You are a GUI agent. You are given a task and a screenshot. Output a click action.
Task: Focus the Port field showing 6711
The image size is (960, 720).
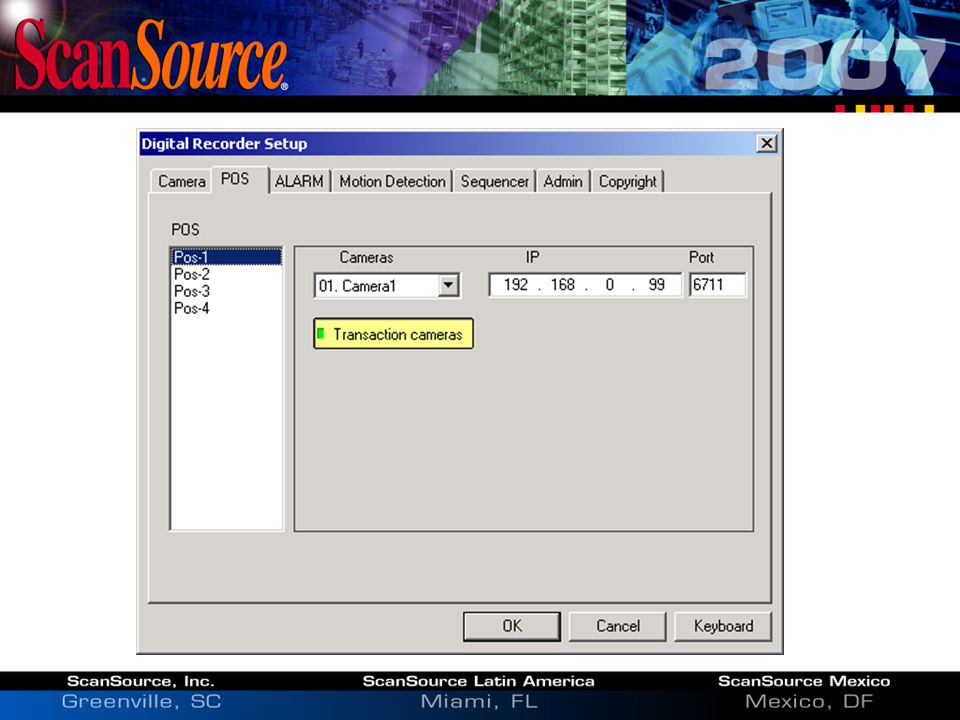click(x=718, y=285)
